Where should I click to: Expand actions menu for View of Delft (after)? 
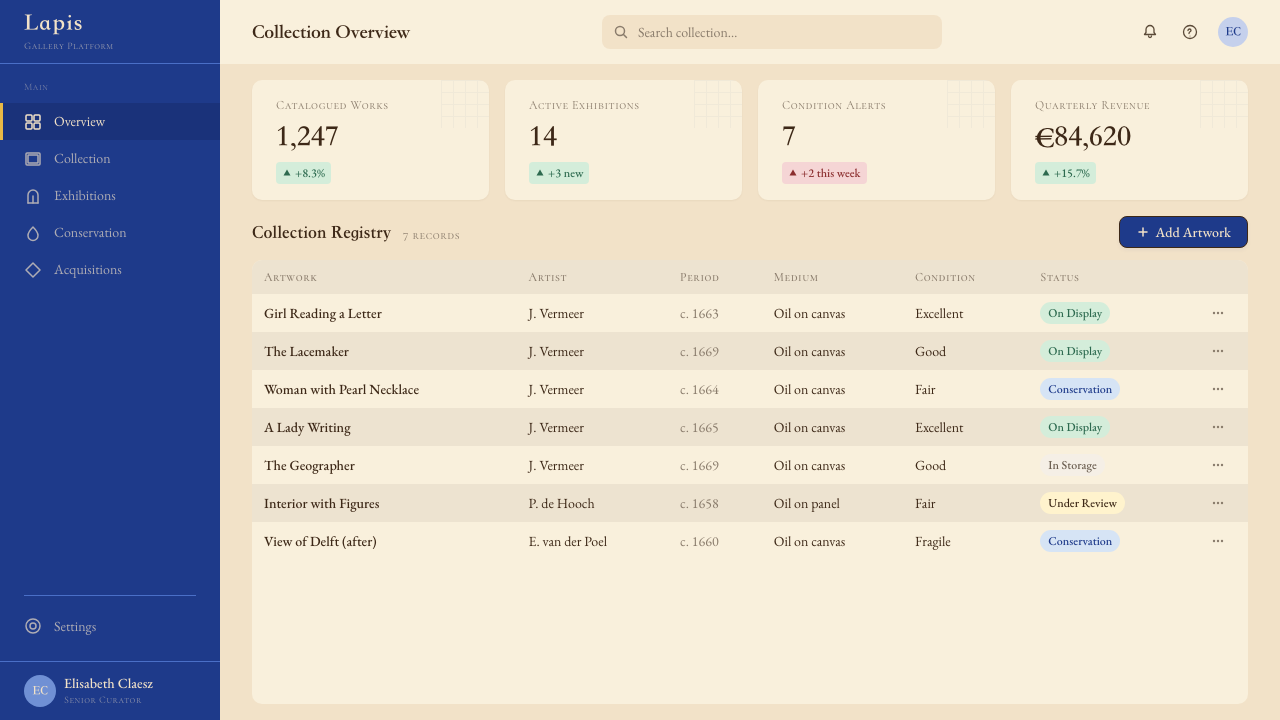pyautogui.click(x=1218, y=541)
